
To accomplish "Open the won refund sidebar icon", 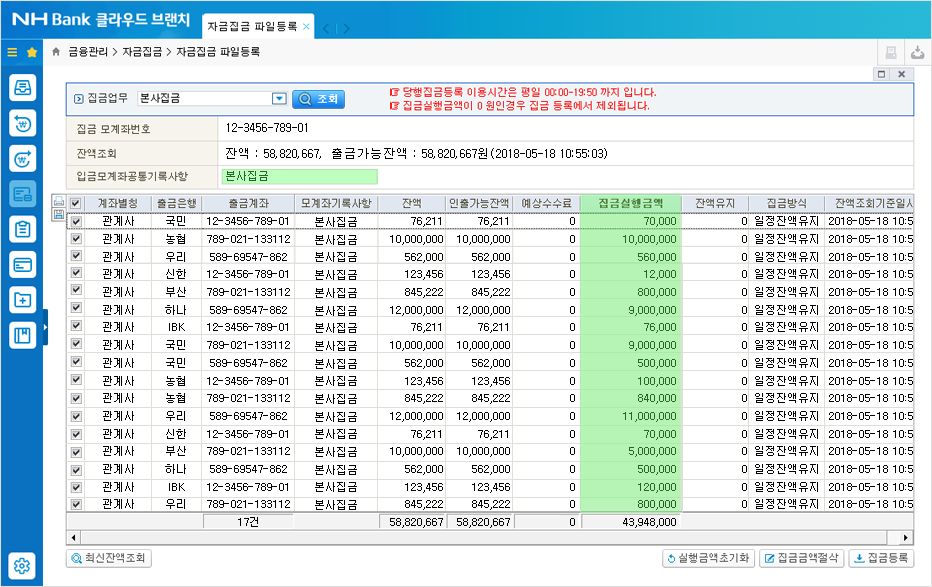I will [x=23, y=124].
